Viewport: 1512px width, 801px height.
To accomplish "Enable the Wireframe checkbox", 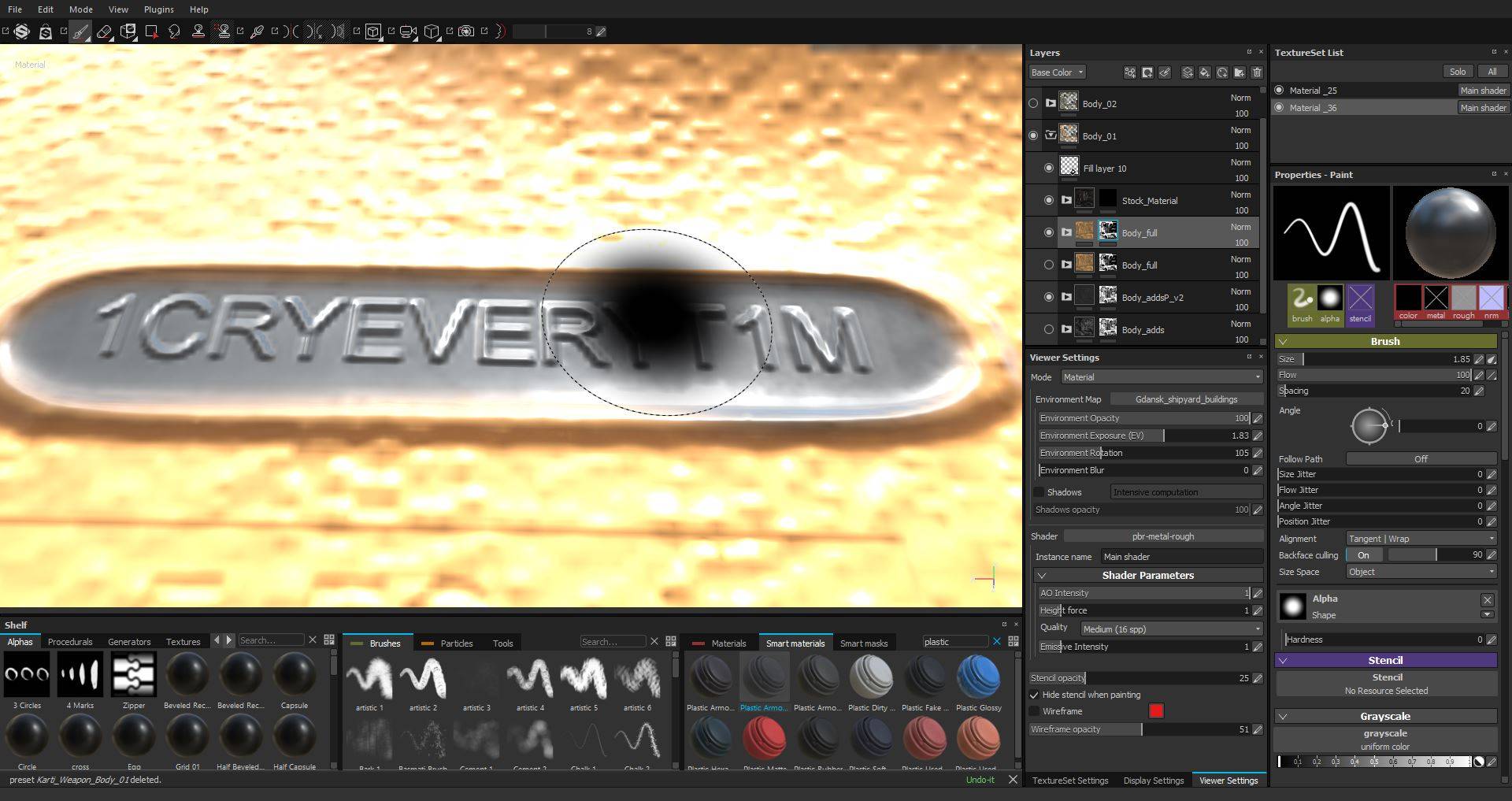I will [1034, 711].
